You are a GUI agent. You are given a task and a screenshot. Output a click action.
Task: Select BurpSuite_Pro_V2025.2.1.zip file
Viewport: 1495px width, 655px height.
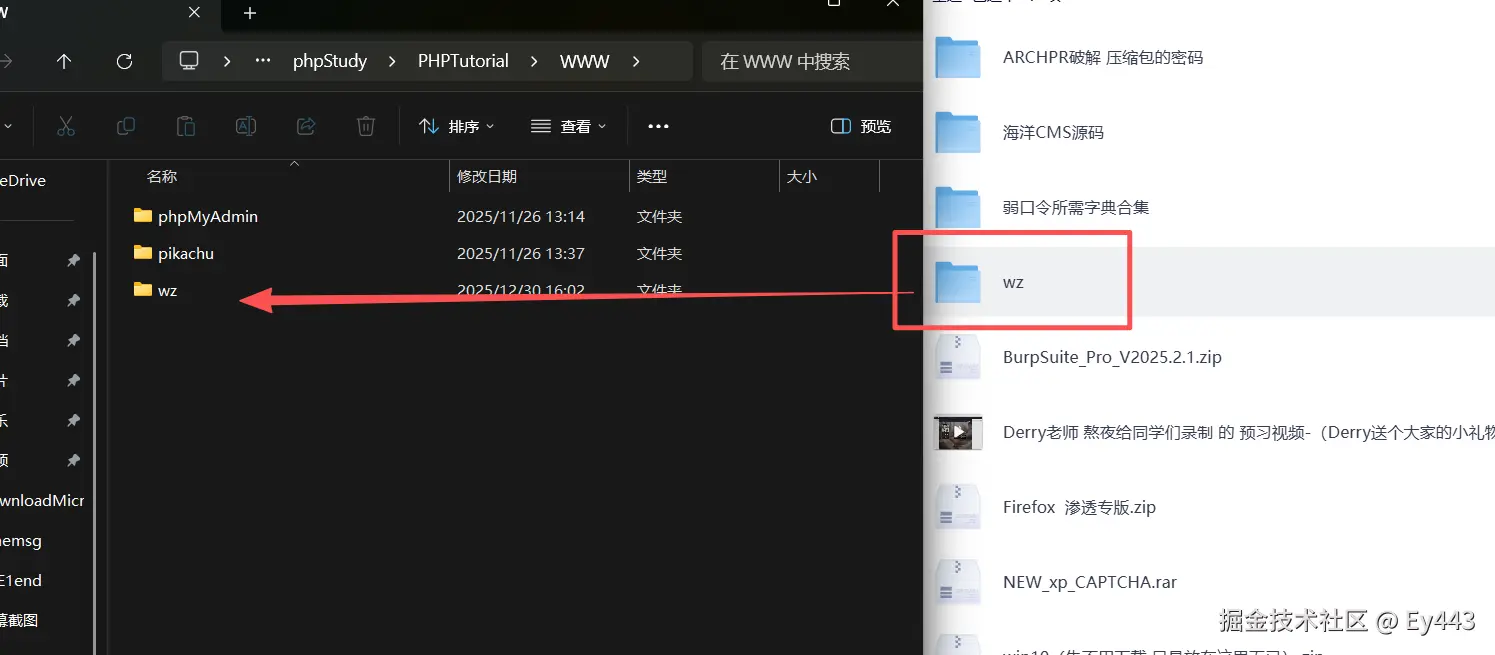point(1112,358)
